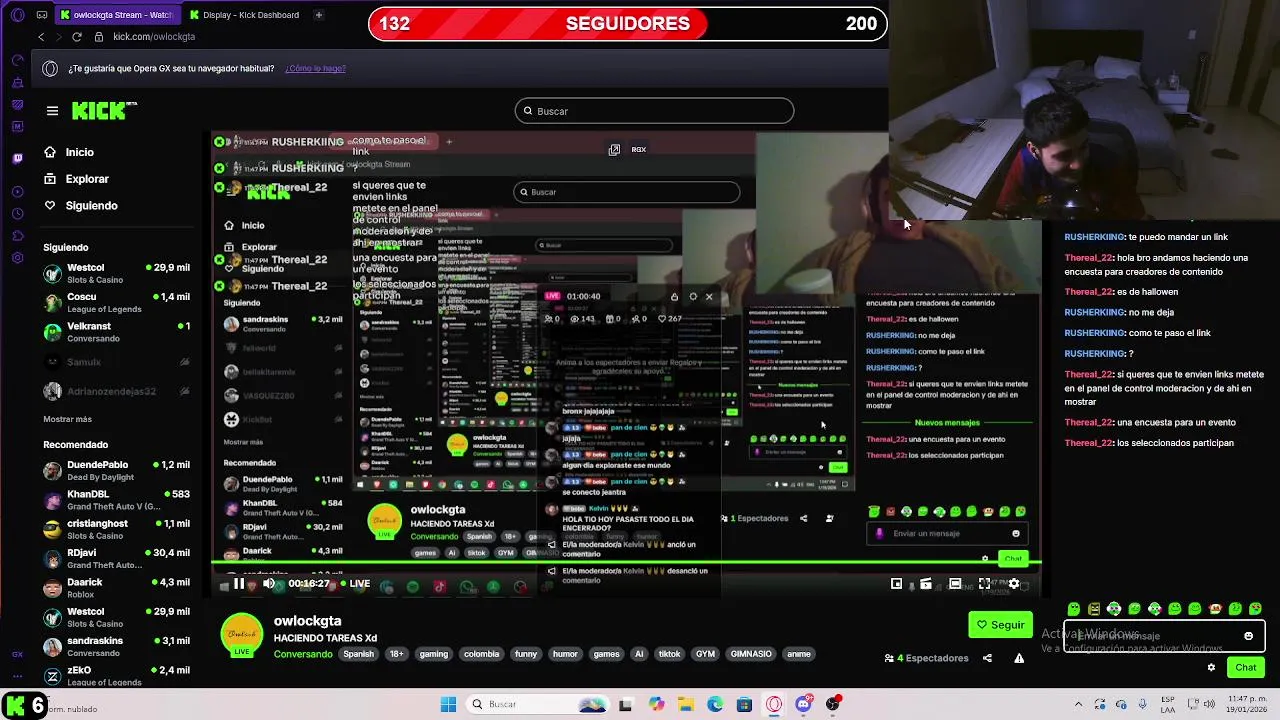Expand Mostrar más under Siguiendo
1280x720 pixels.
pyautogui.click(x=67, y=419)
